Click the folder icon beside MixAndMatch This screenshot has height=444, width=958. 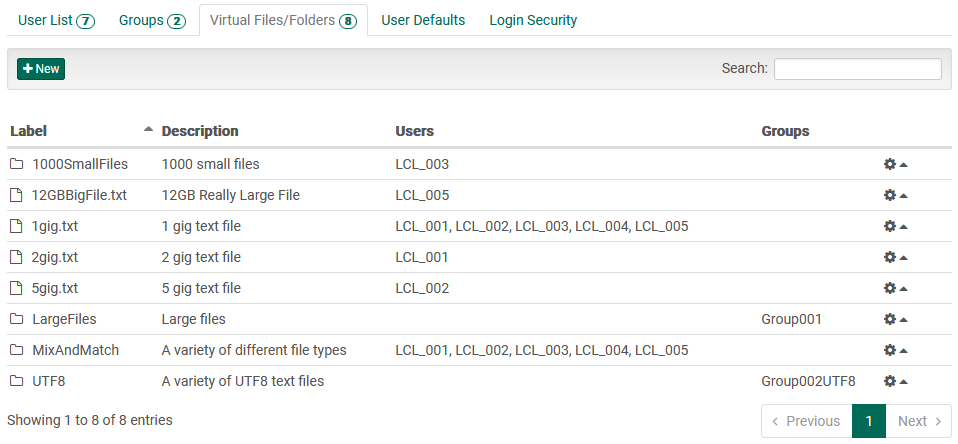pos(16,350)
